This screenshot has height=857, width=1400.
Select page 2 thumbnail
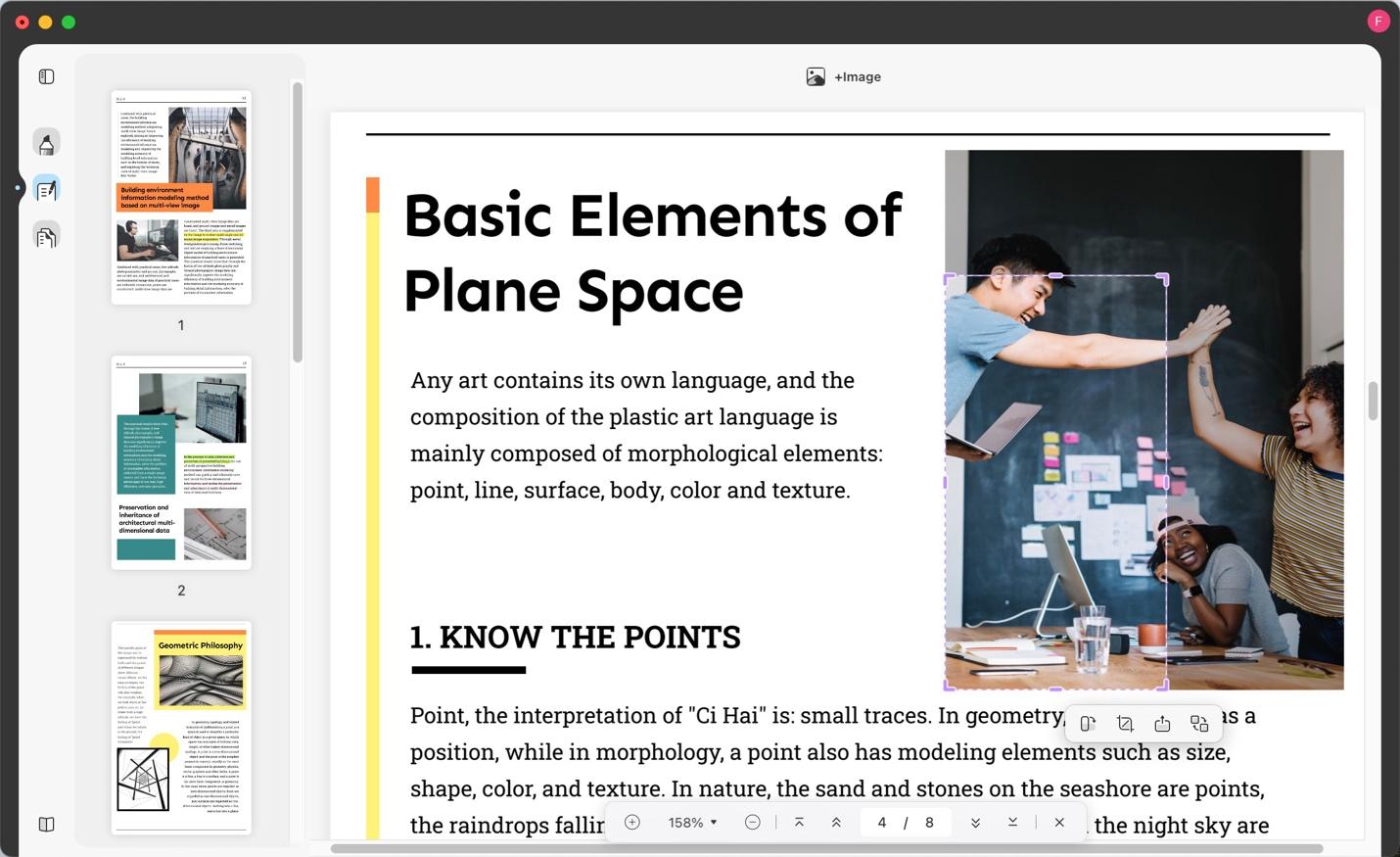tap(181, 462)
